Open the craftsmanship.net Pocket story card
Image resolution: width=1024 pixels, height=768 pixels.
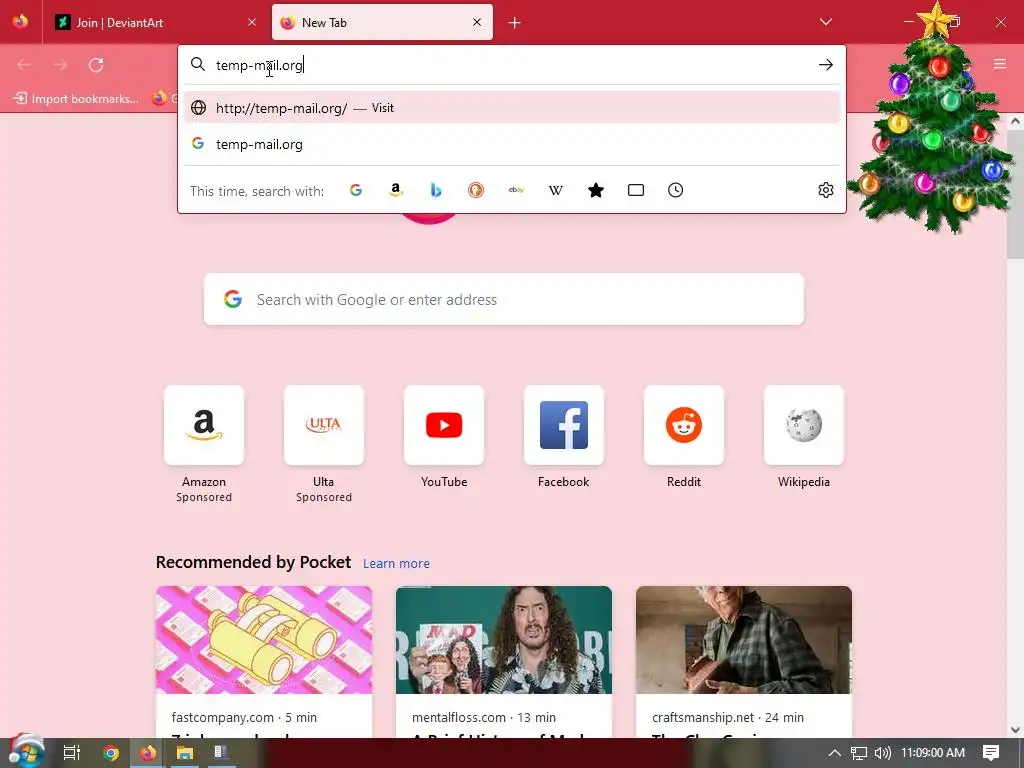click(744, 662)
